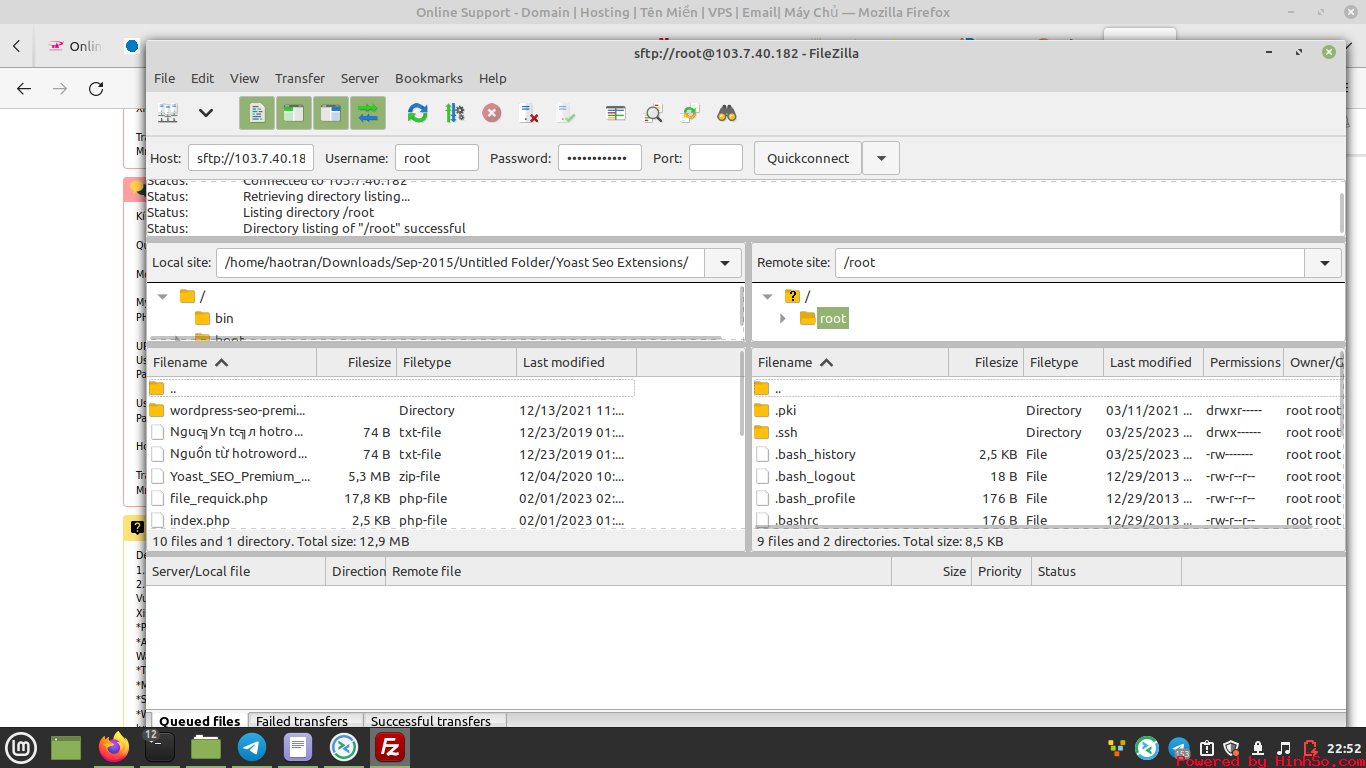Open Firefox from the taskbar
Screen dimensions: 1366x768
(114, 747)
